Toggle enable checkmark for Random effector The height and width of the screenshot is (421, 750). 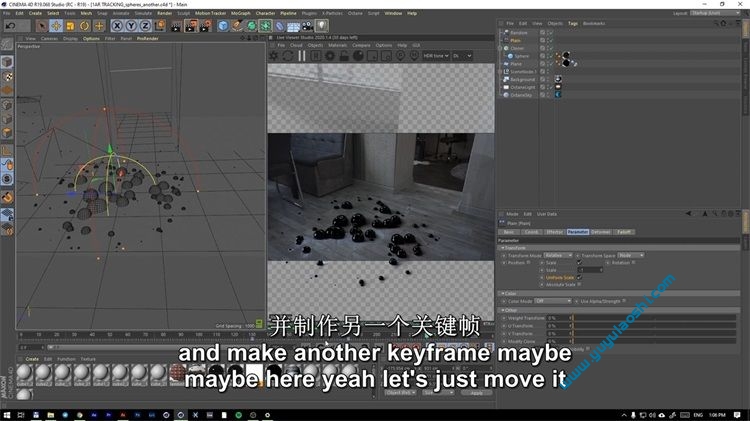(x=550, y=33)
